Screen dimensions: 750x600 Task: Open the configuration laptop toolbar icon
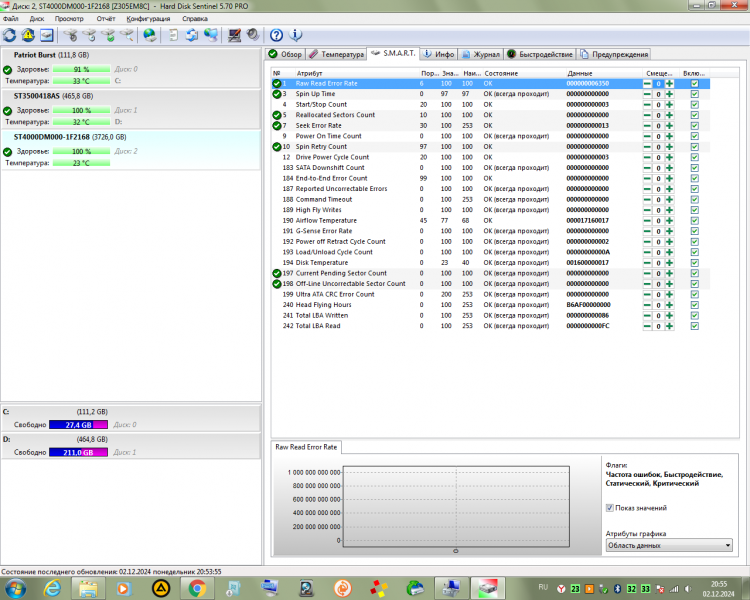coord(234,35)
